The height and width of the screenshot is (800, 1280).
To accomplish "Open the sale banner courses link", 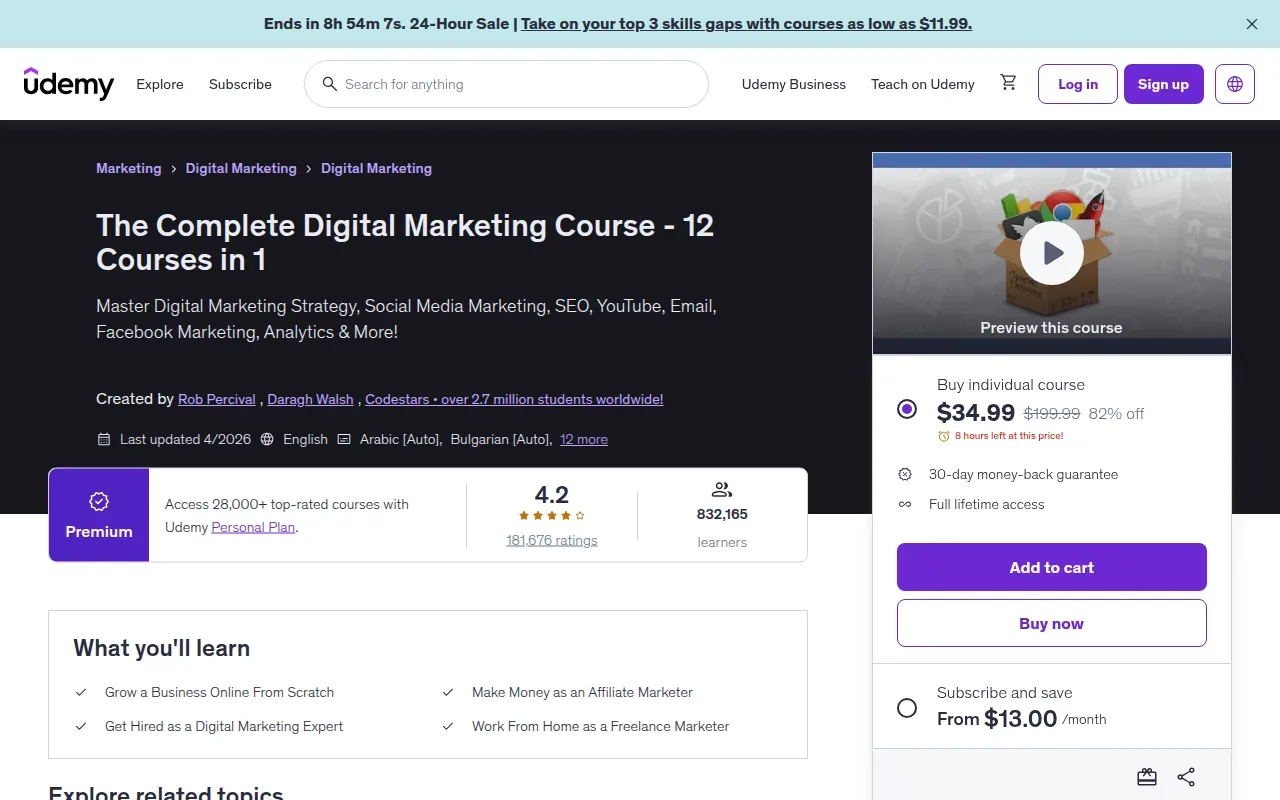I will pos(746,23).
